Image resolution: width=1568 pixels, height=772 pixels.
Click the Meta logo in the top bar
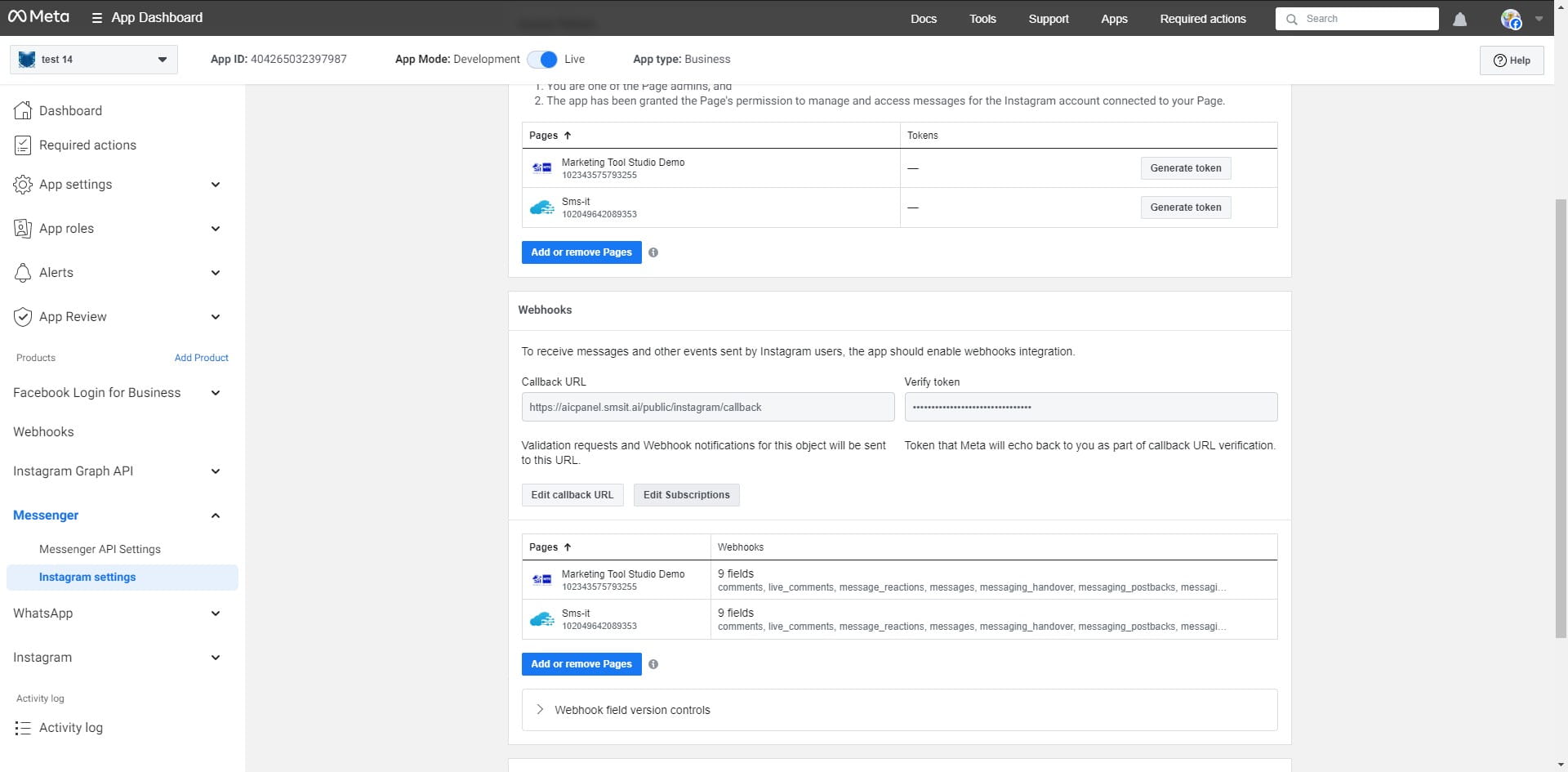pos(38,16)
